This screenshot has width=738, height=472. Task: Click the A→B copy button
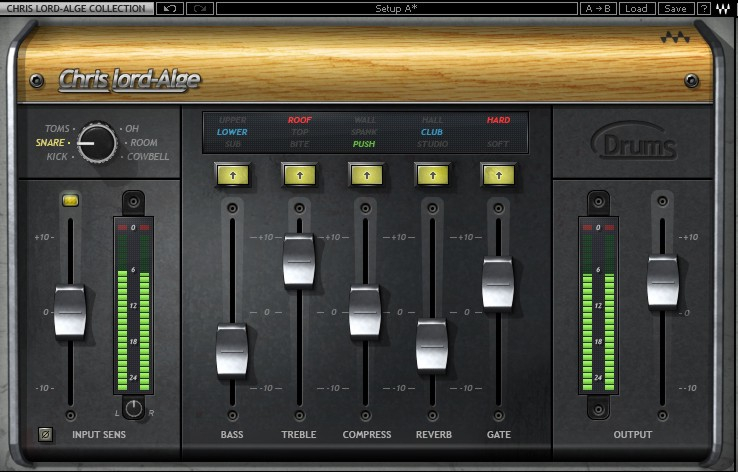(x=597, y=8)
